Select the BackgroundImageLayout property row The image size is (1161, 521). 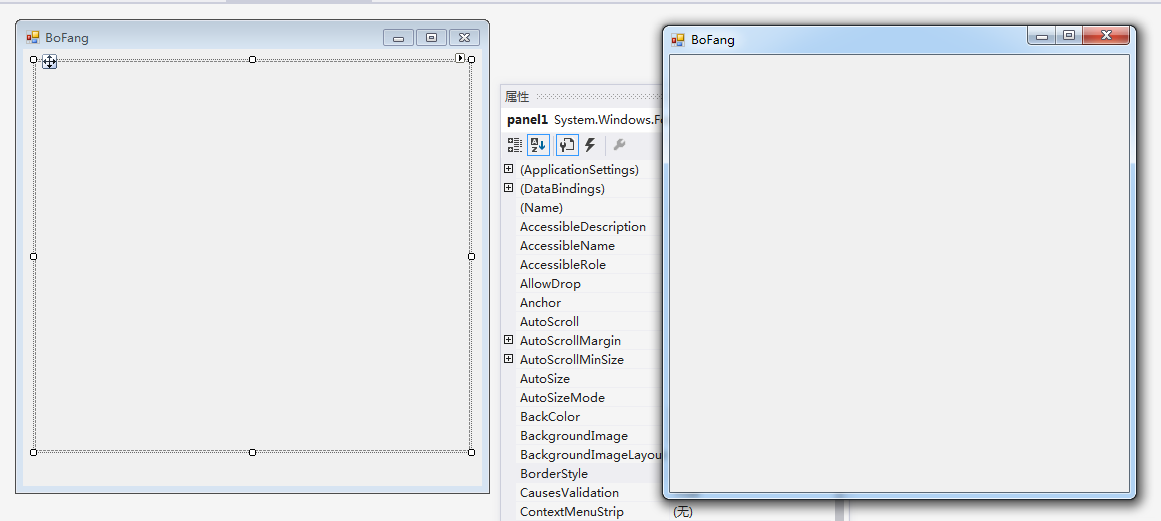589,454
